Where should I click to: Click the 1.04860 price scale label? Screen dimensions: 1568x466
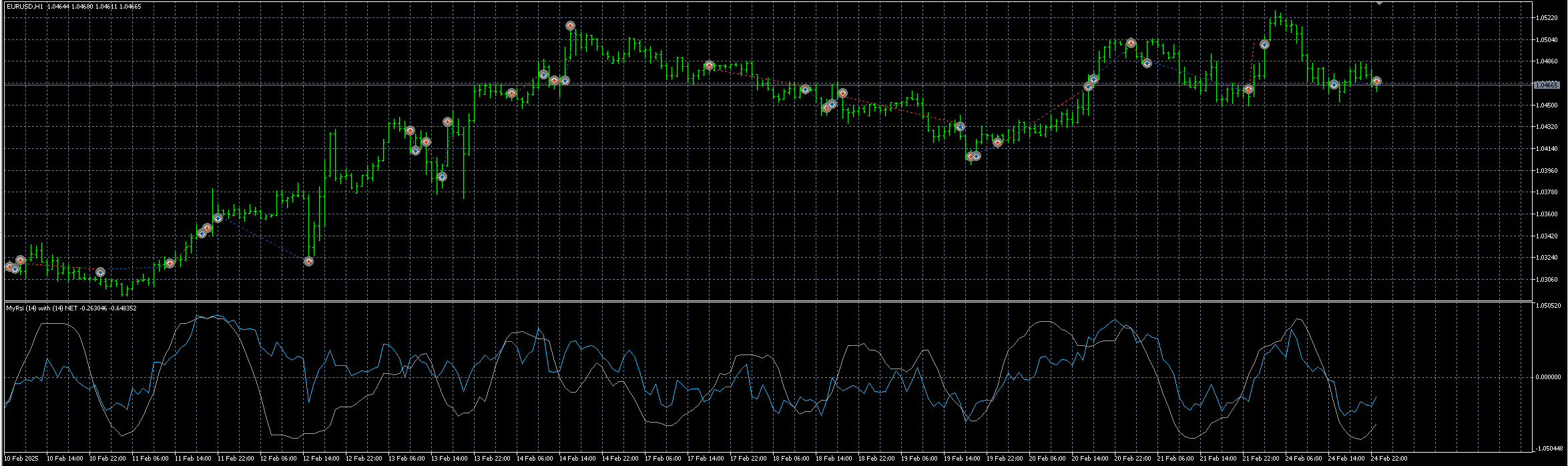pos(1547,61)
